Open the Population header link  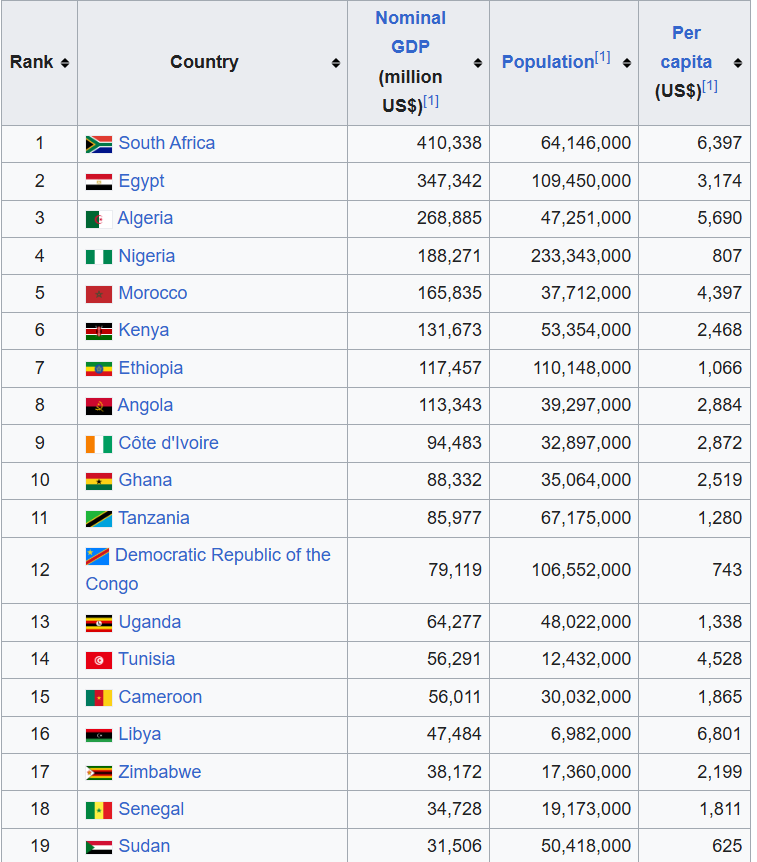coord(548,62)
